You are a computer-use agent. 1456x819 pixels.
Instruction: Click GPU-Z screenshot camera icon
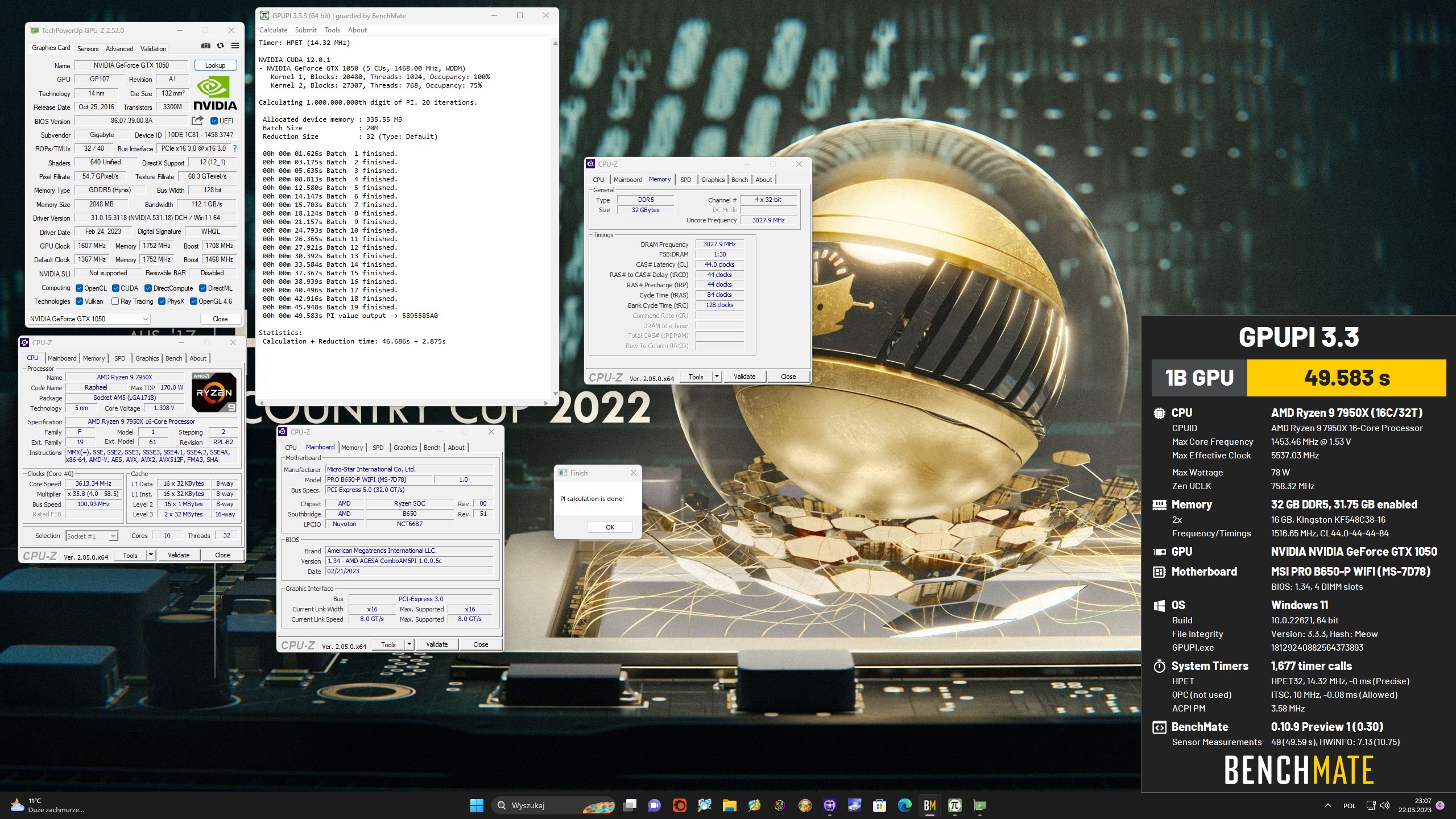coord(205,45)
